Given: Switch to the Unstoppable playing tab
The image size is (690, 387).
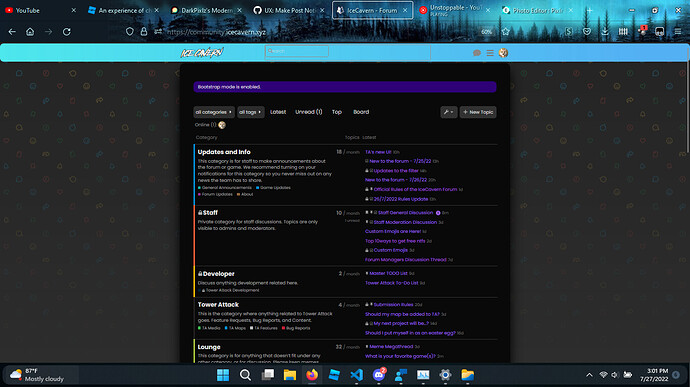Looking at the screenshot, I should (x=455, y=10).
